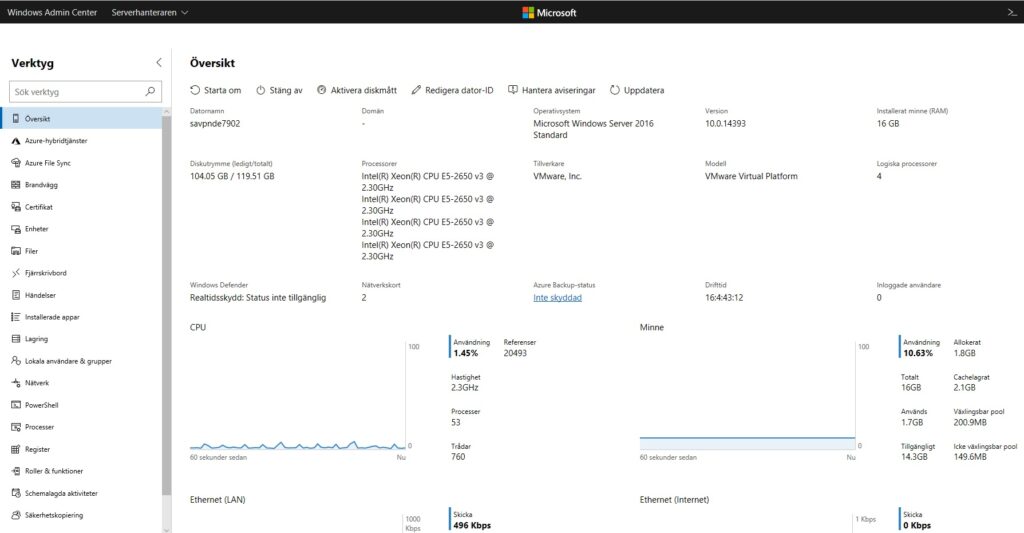
Task: Open Azure-hybridtjänster icon in sidebar
Action: click(16, 141)
